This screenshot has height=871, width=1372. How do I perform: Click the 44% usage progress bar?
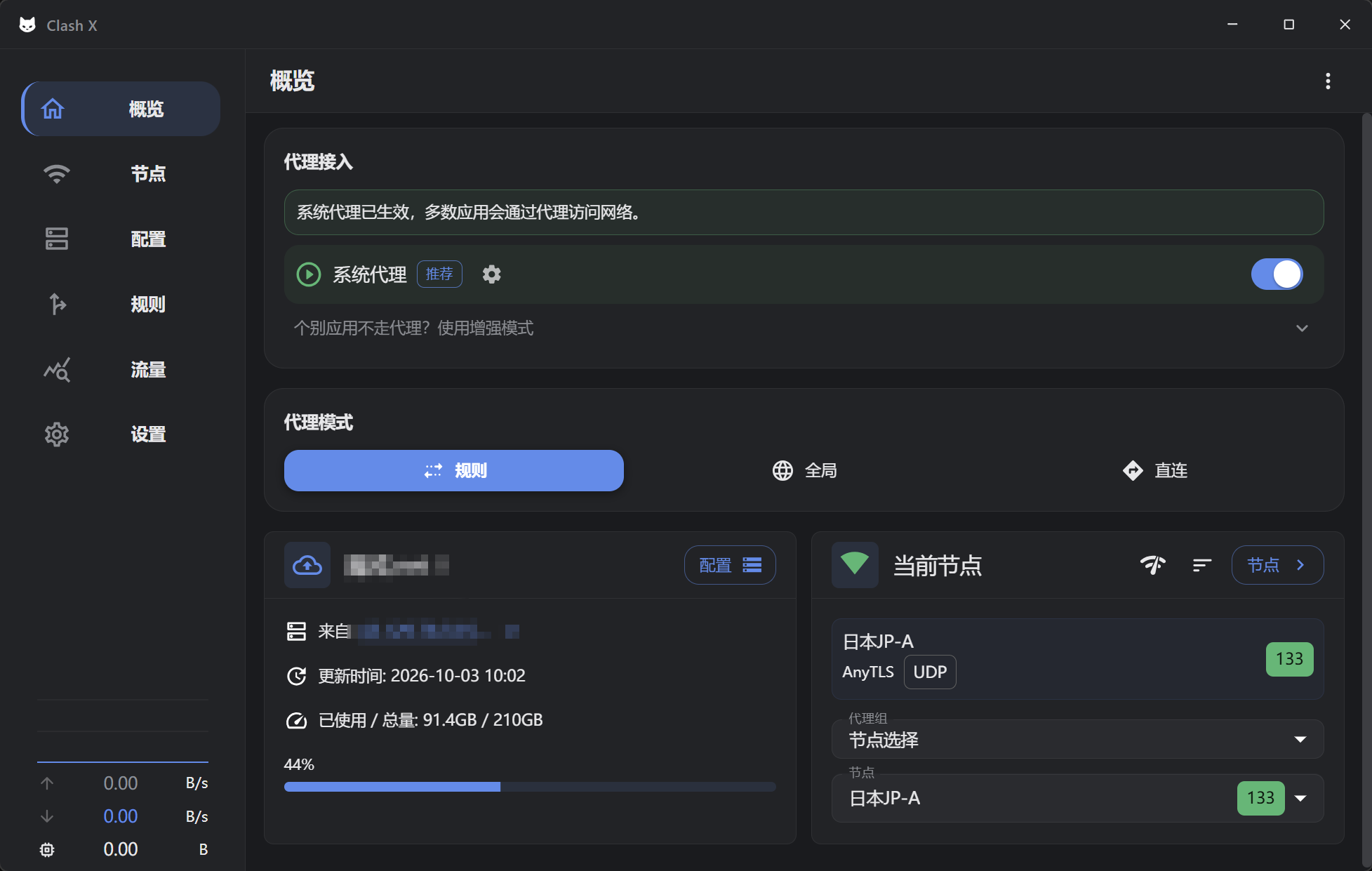pos(530,787)
